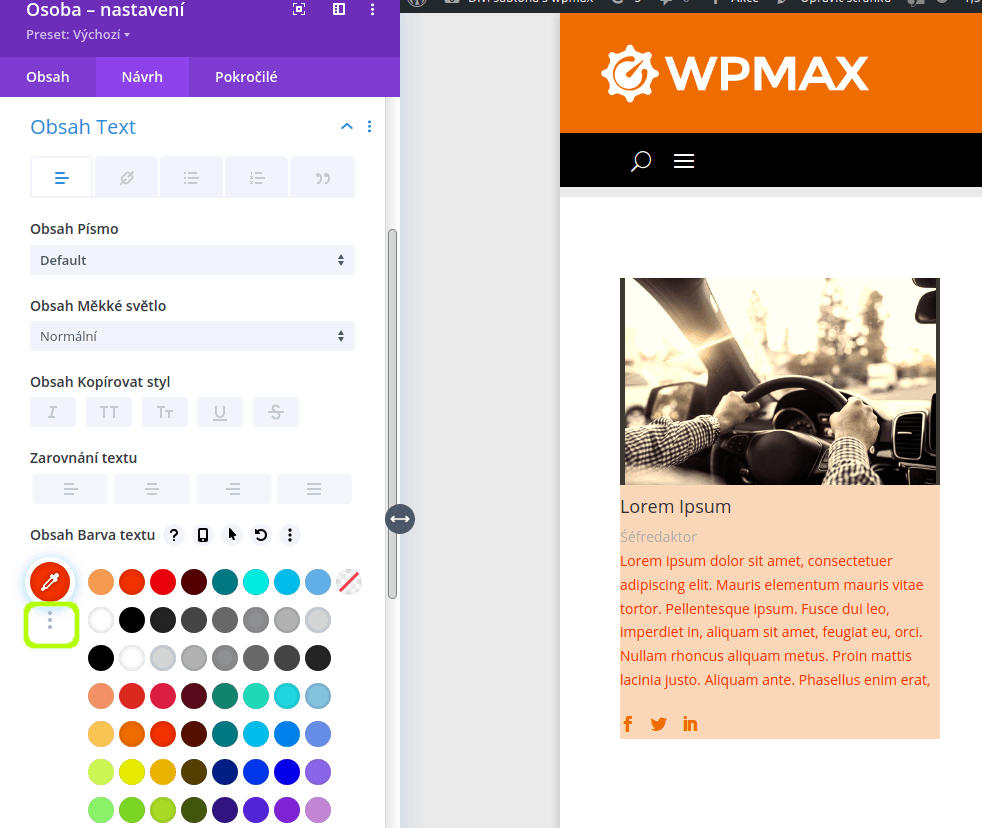
Task: Click the Šéfredaktor position text
Action: tap(658, 537)
